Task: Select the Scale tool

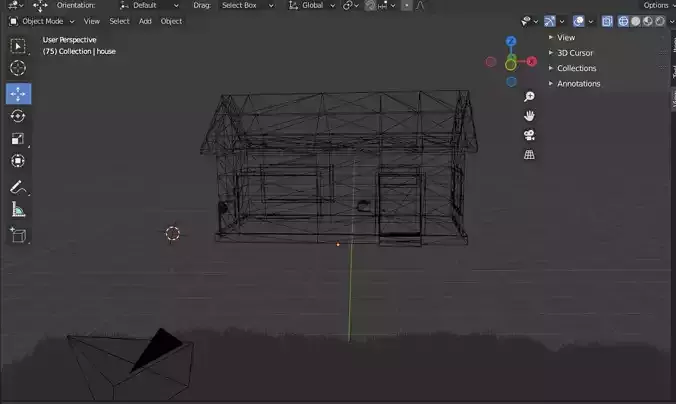Action: pyautogui.click(x=18, y=139)
